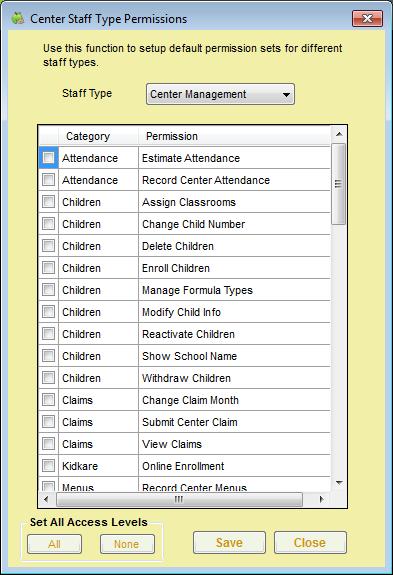Viewport: 393px width, 575px height.
Task: Click the horizontal scroll right arrow
Action: click(322, 499)
